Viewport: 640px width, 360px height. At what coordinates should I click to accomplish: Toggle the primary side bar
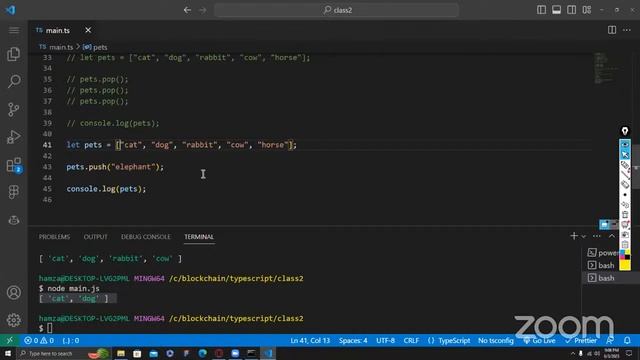[542, 10]
